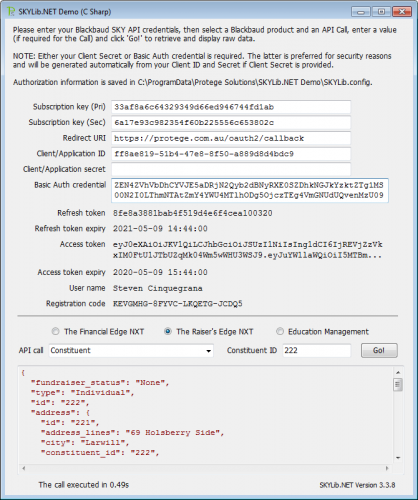Screen dimensions: 418x500
Task: Click the "id": "221" line in output
Action: (70, 423)
